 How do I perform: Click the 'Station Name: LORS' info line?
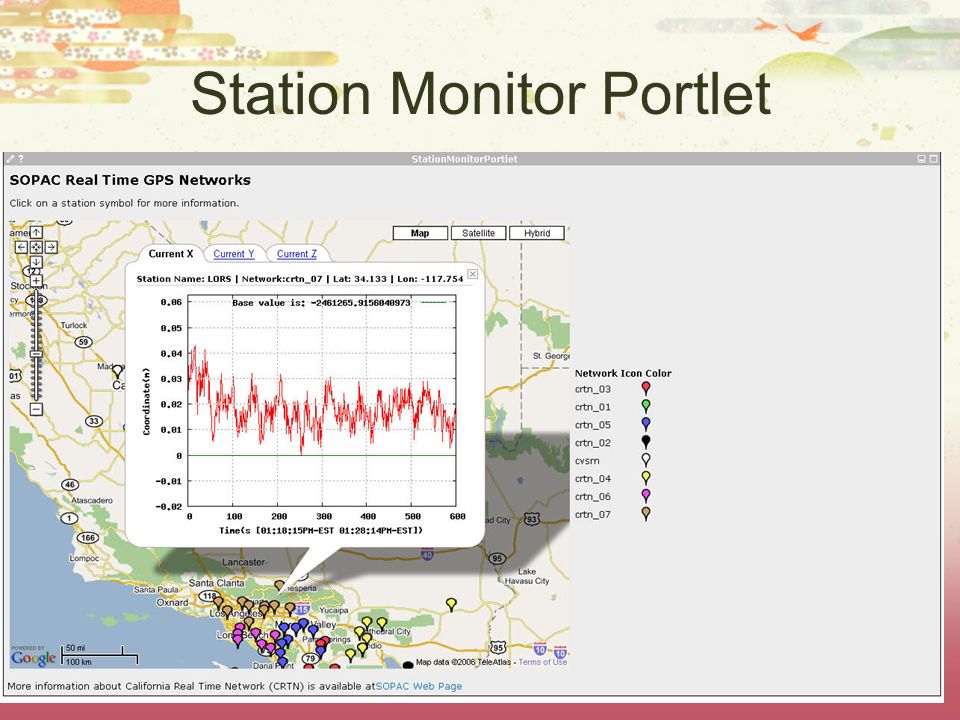[x=300, y=279]
